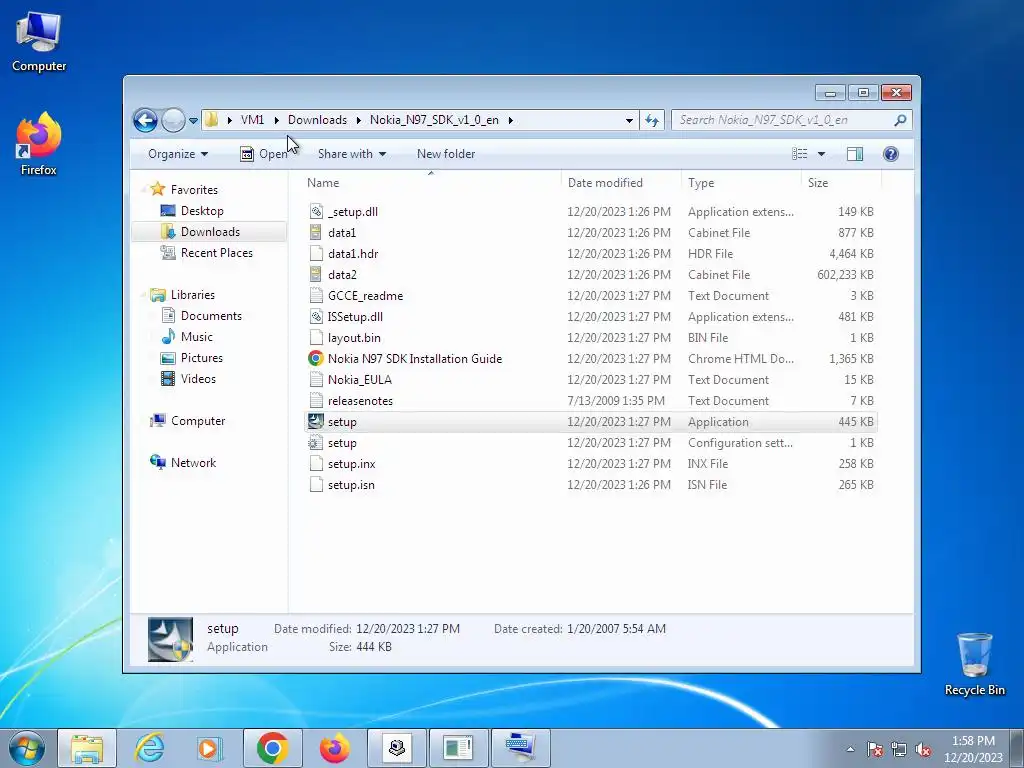Select the _setup.dll file icon
The height and width of the screenshot is (768, 1024).
316,212
